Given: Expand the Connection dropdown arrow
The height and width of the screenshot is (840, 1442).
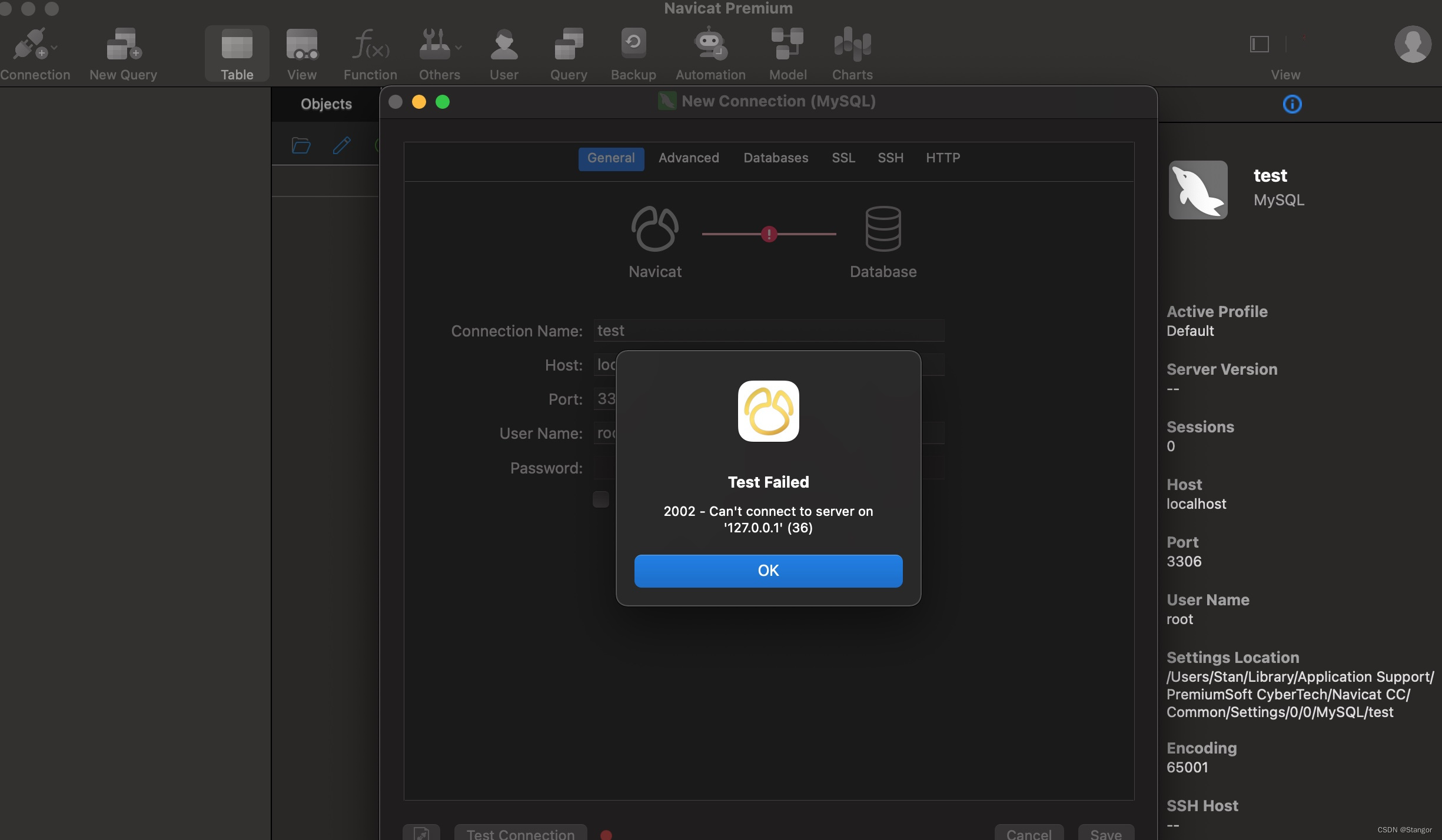Looking at the screenshot, I should pos(54,48).
